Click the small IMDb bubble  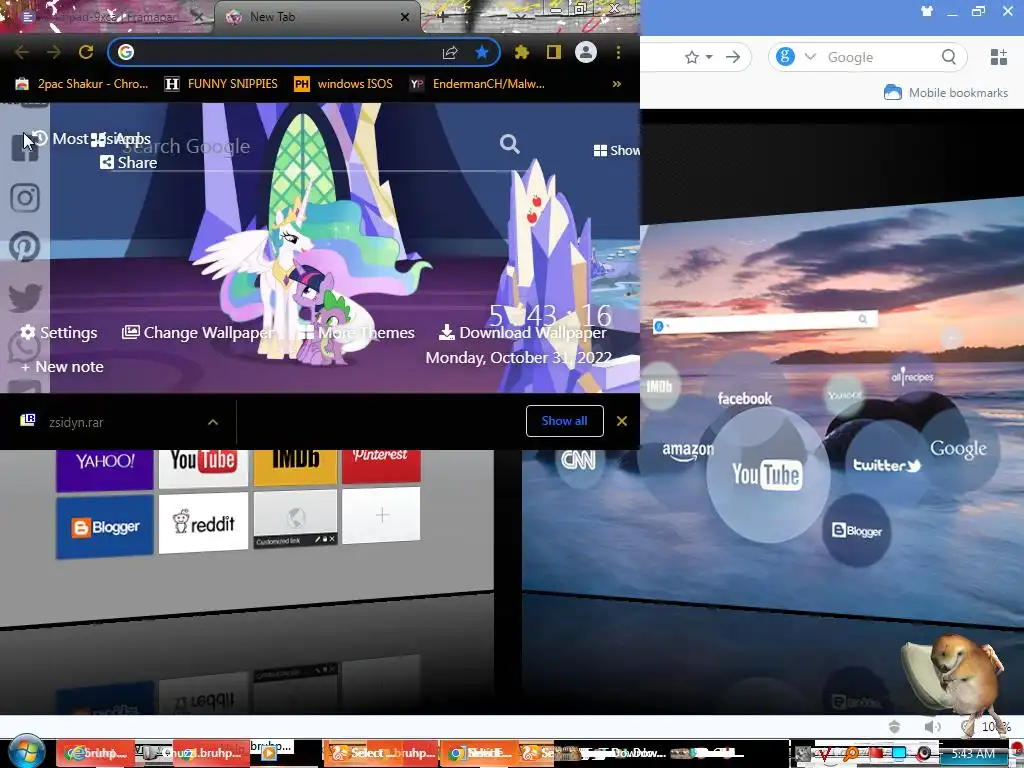click(x=659, y=387)
